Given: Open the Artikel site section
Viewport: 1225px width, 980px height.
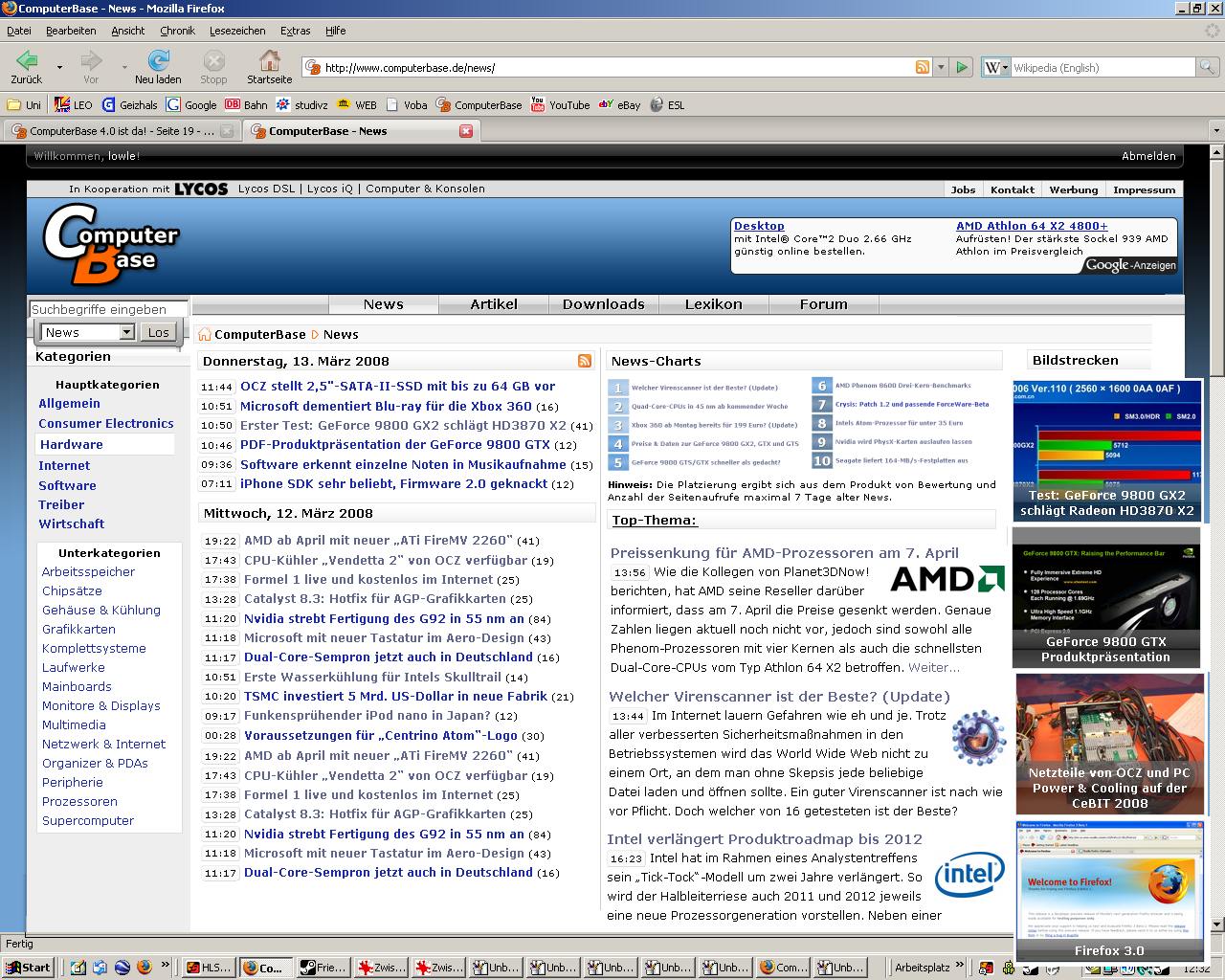Looking at the screenshot, I should tap(494, 304).
